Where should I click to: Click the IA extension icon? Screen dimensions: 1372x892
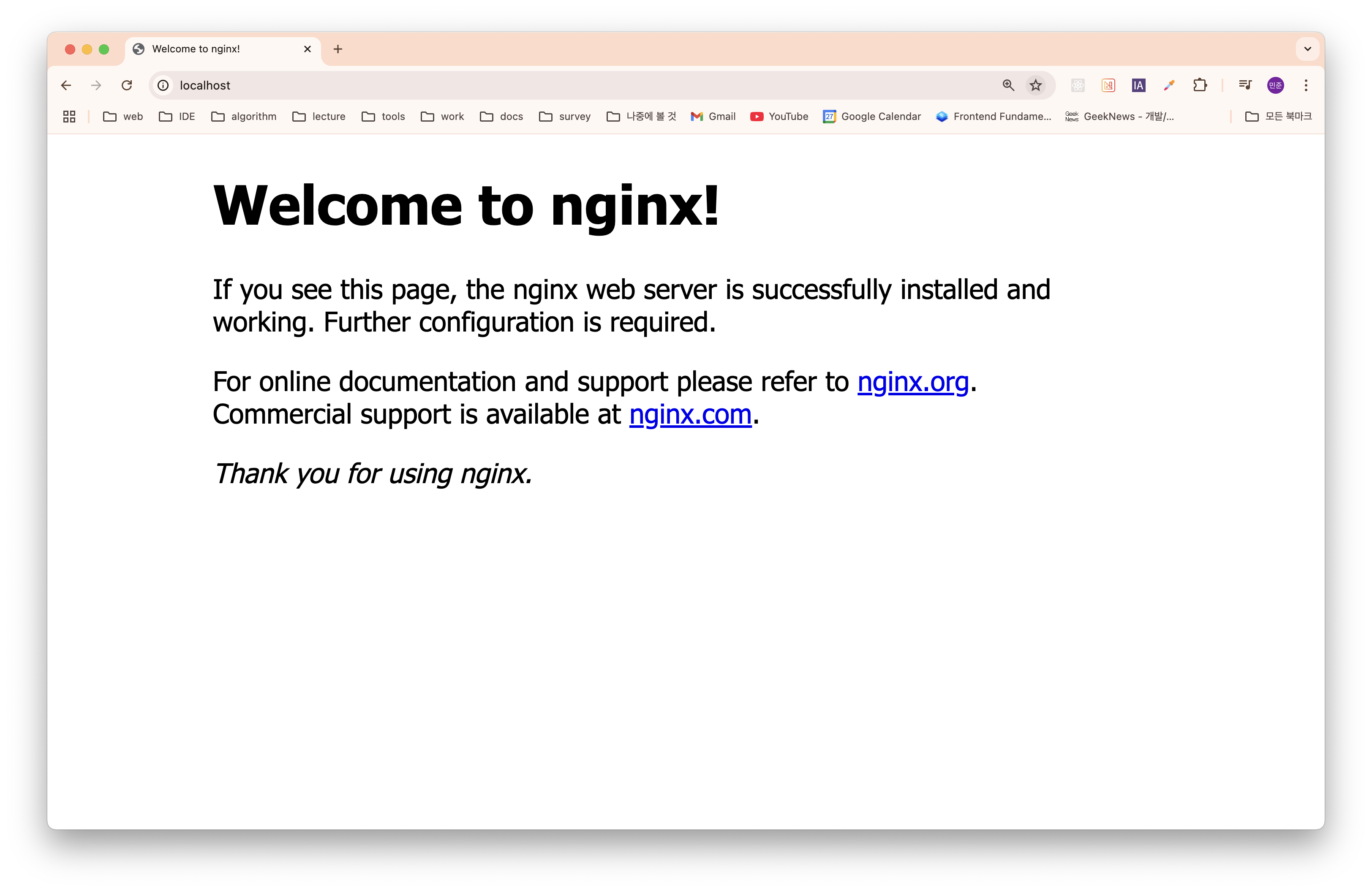tap(1138, 85)
